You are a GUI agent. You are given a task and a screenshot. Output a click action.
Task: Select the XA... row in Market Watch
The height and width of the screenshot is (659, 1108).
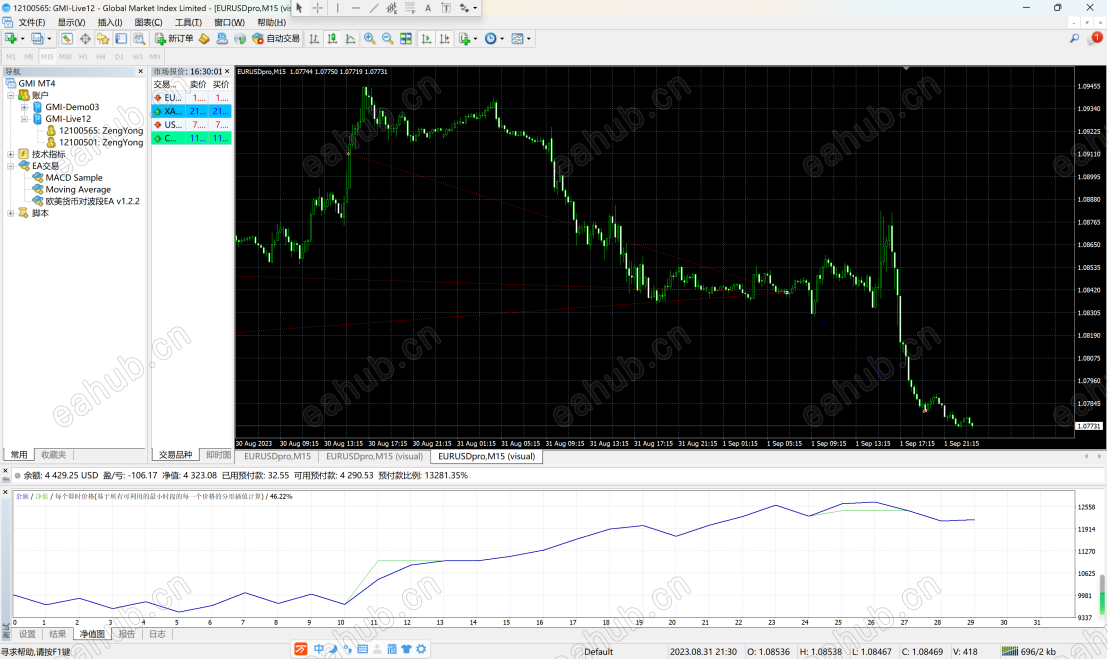191,112
